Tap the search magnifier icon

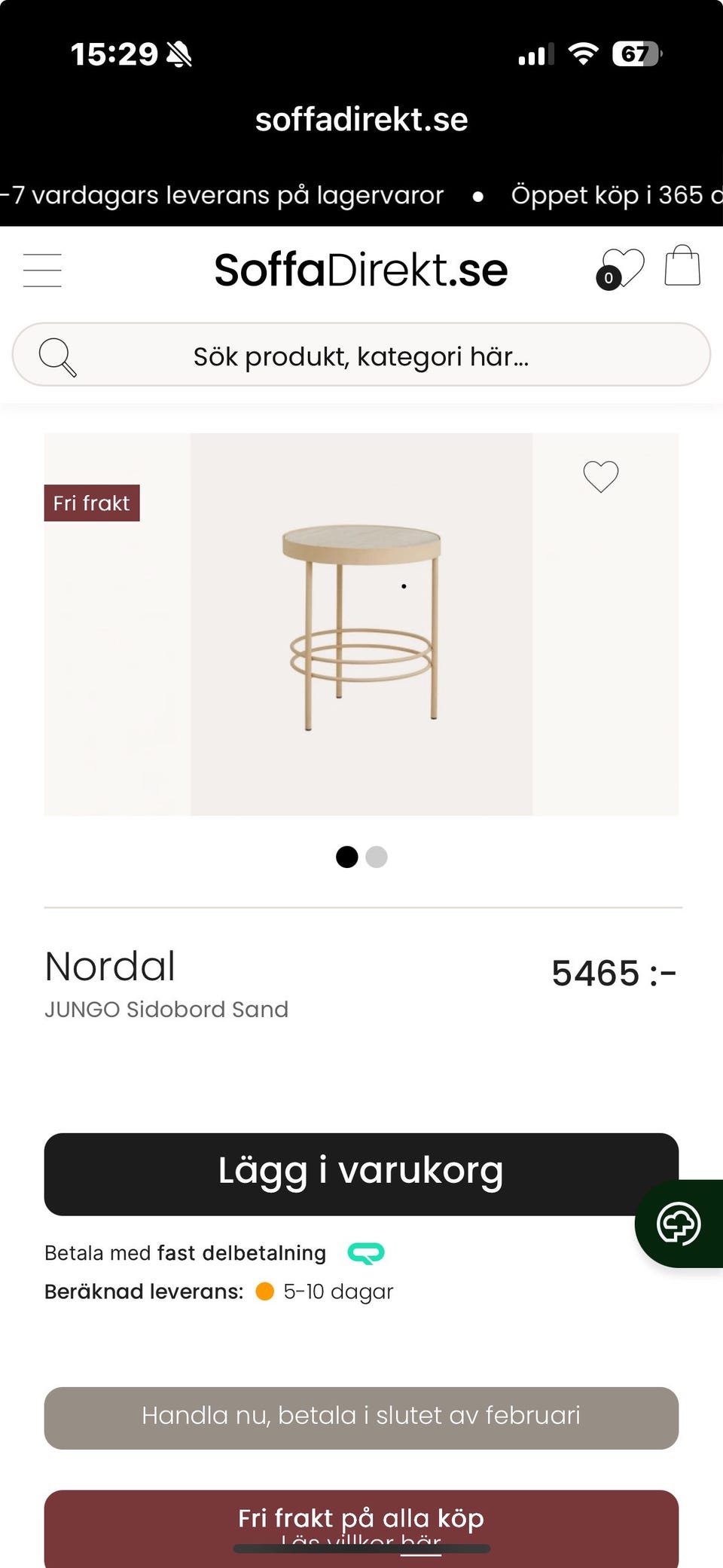coord(57,356)
